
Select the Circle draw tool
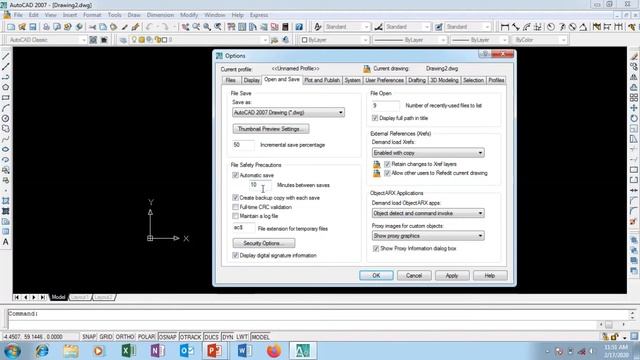6,118
